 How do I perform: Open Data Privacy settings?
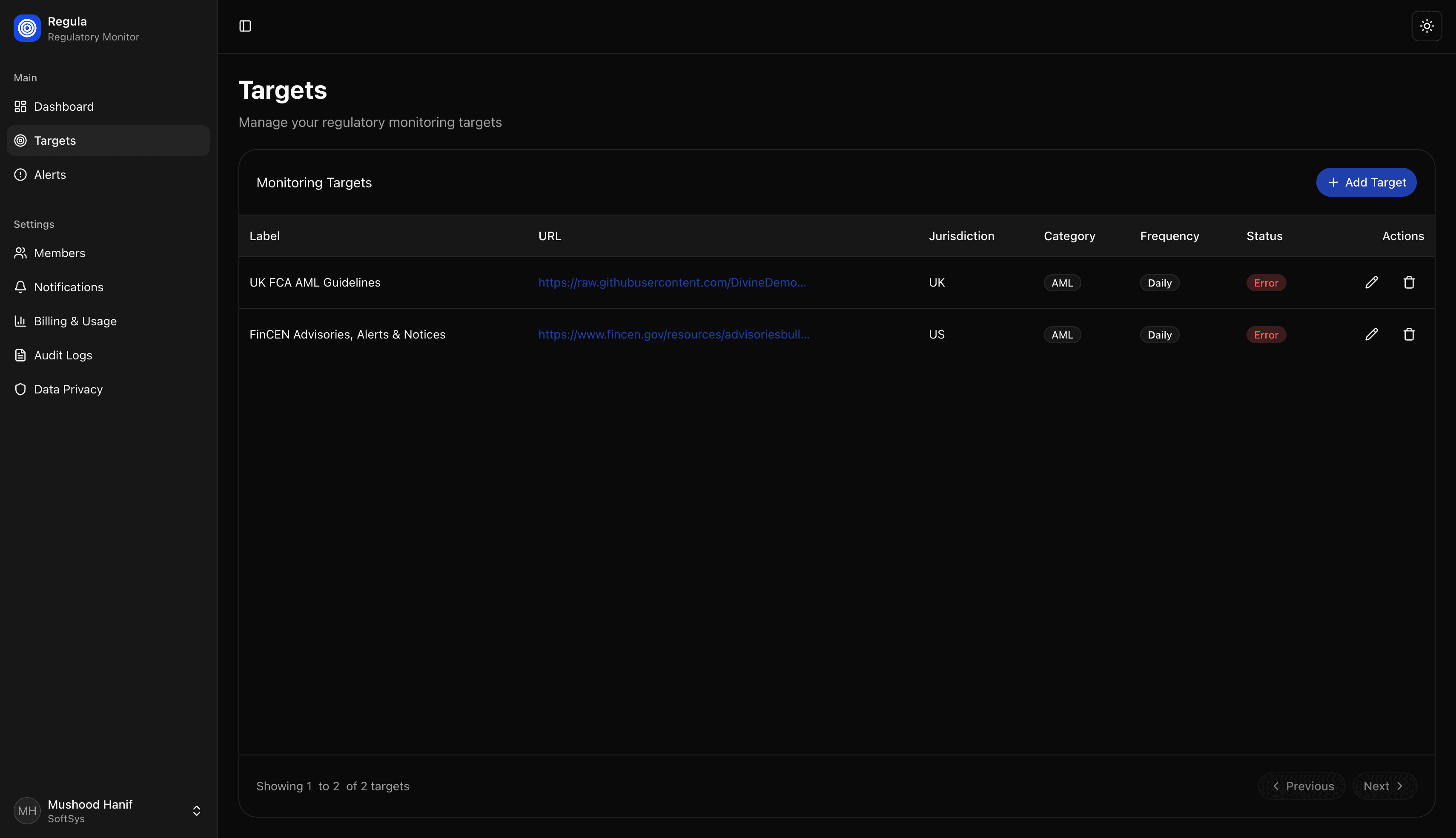pyautogui.click(x=68, y=389)
